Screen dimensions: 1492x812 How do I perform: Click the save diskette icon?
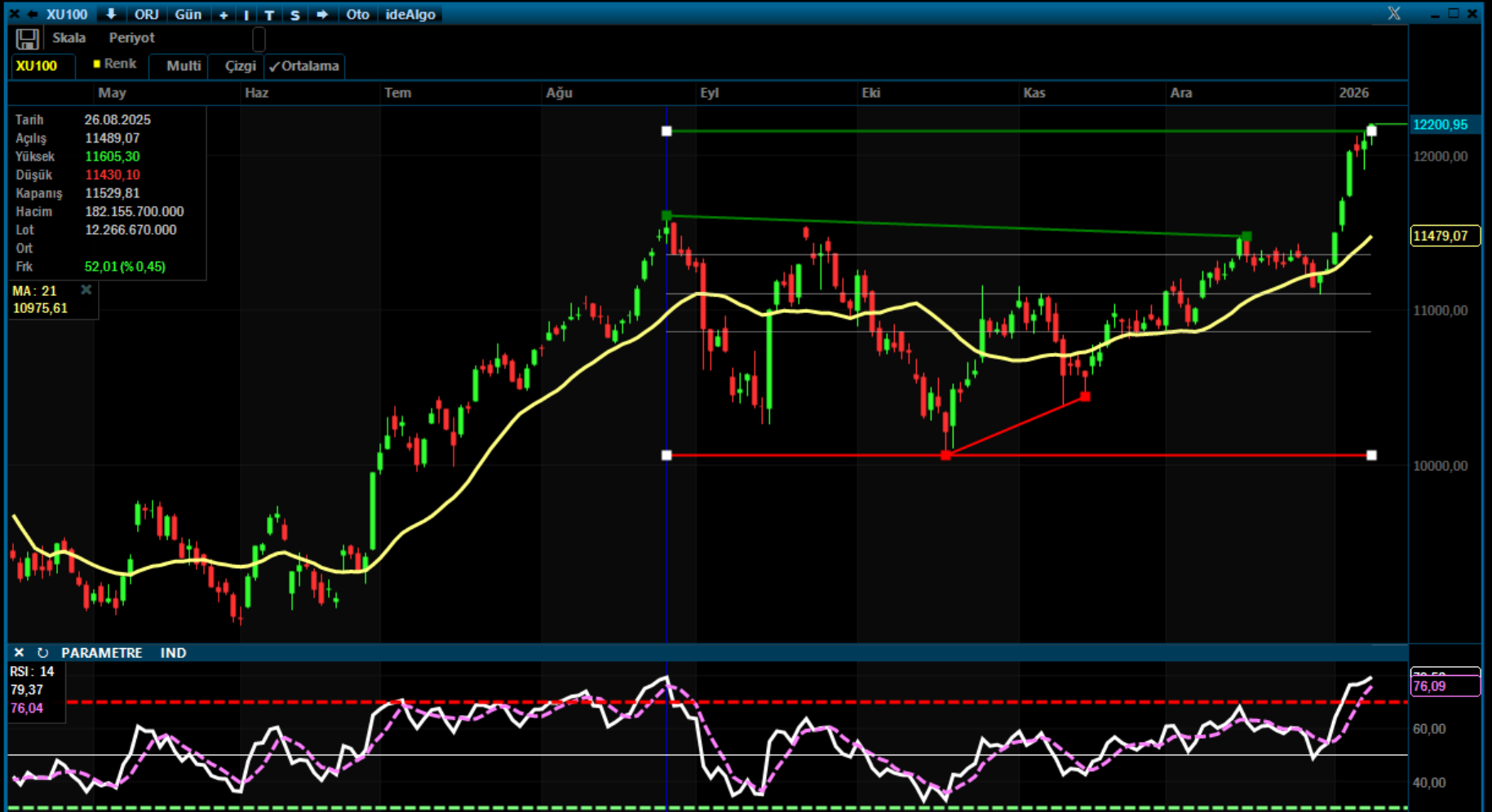27,39
